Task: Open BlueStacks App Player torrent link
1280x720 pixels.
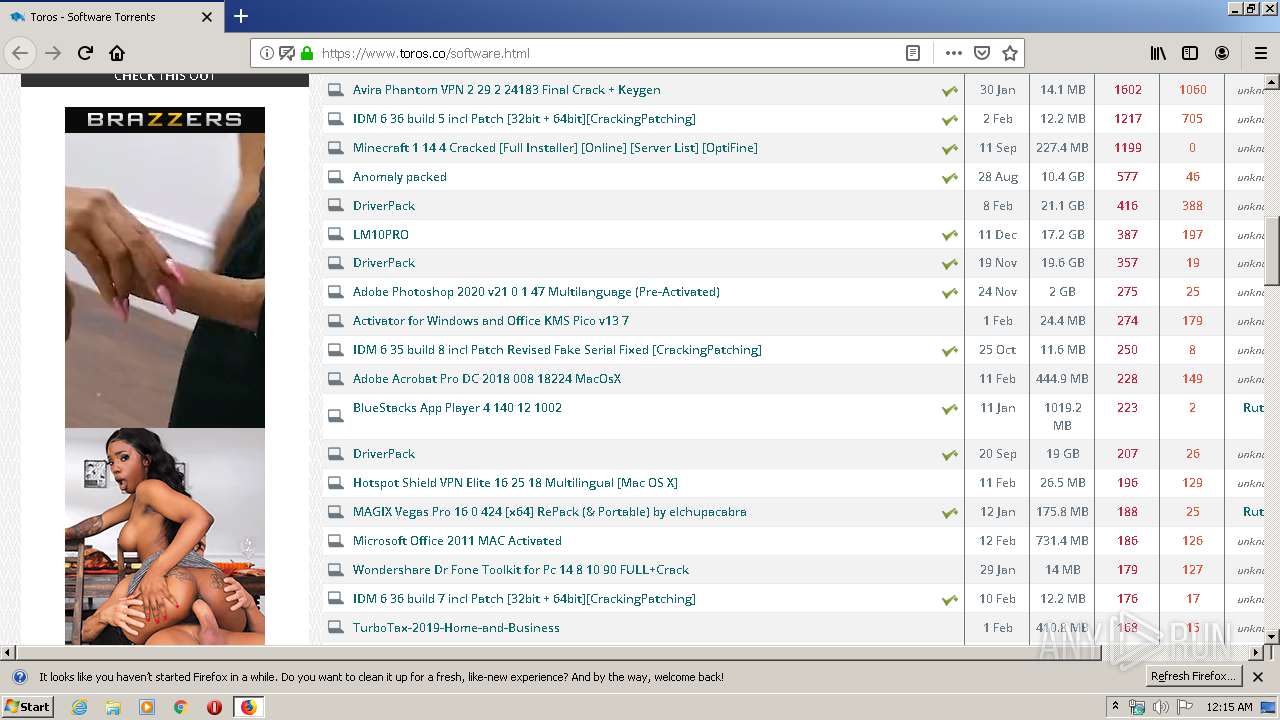Action: 457,408
